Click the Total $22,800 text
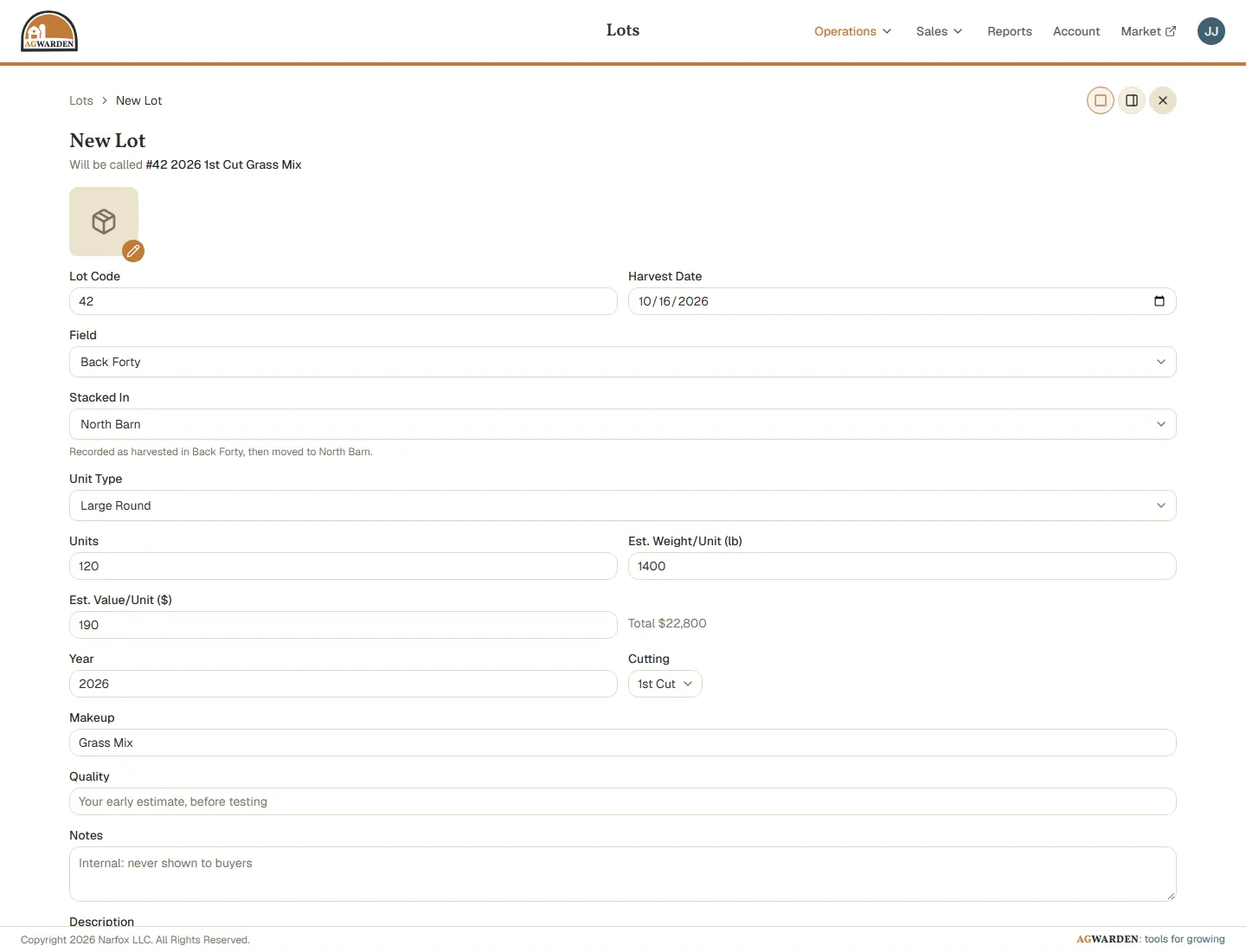This screenshot has height=952, width=1246. click(x=667, y=623)
